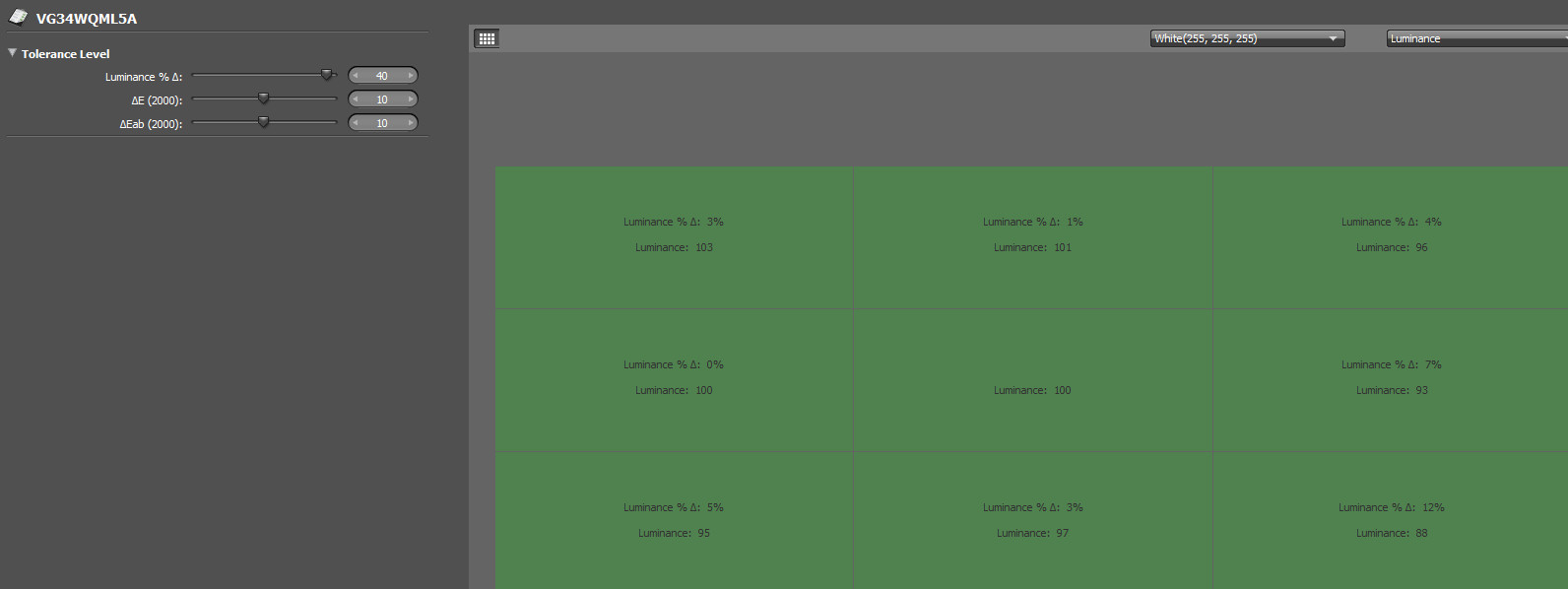Open the Luminance measurement type dropdown
The image size is (1568, 589).
(x=1475, y=38)
